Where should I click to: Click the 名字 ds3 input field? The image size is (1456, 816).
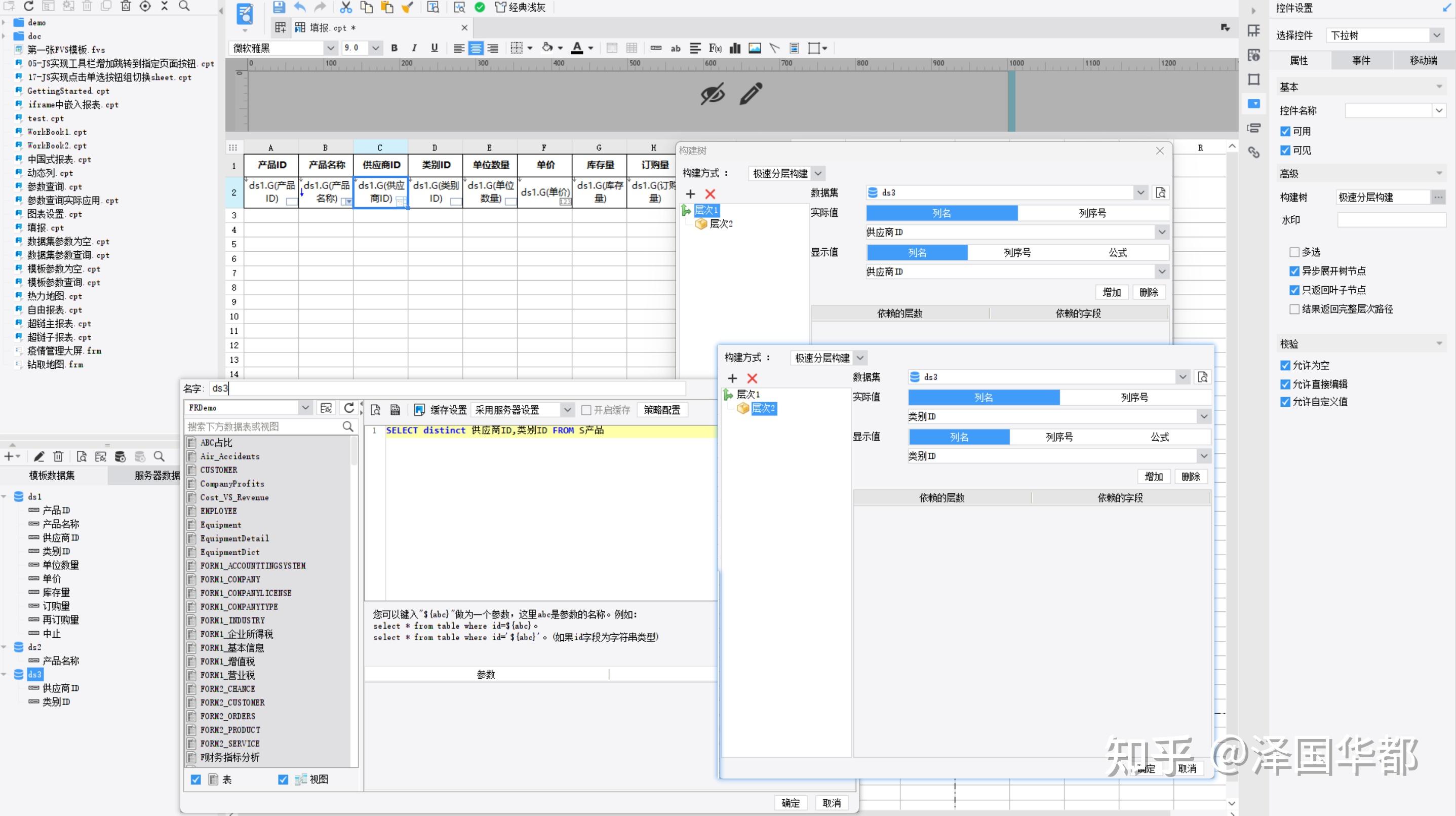click(x=447, y=388)
